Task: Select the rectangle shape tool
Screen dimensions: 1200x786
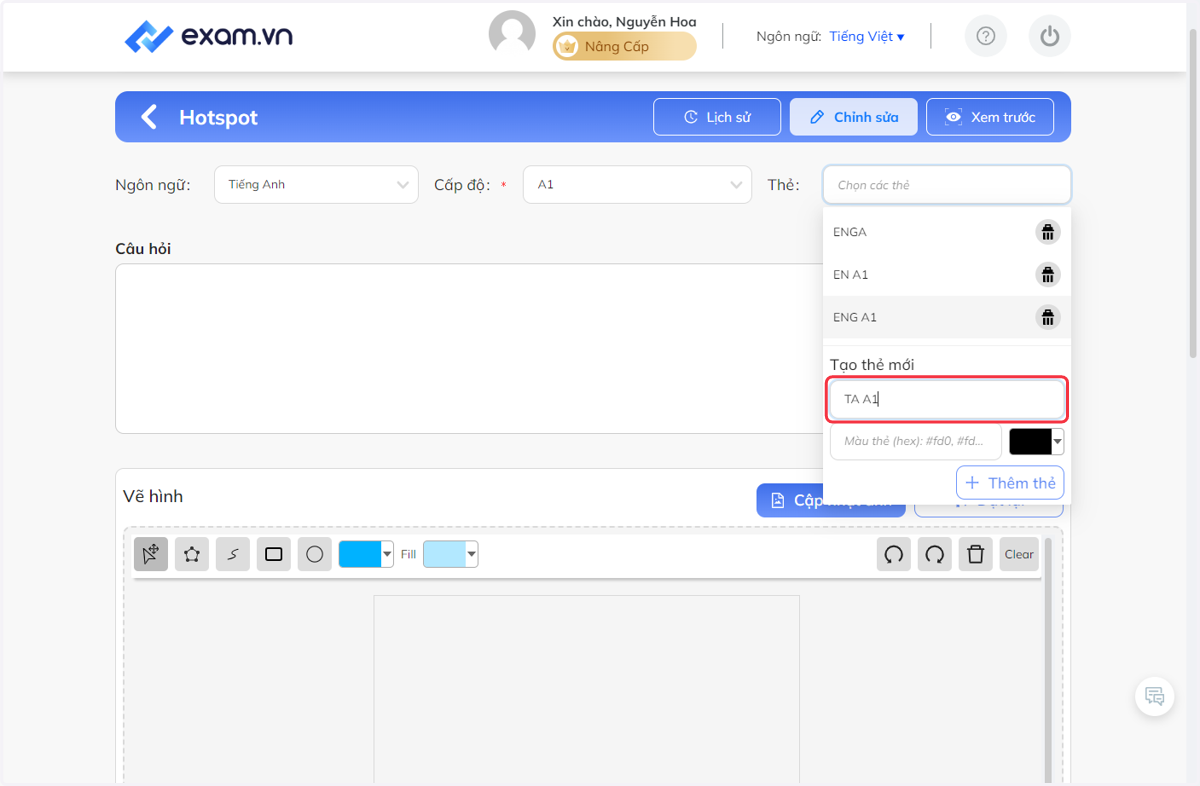Action: click(274, 554)
